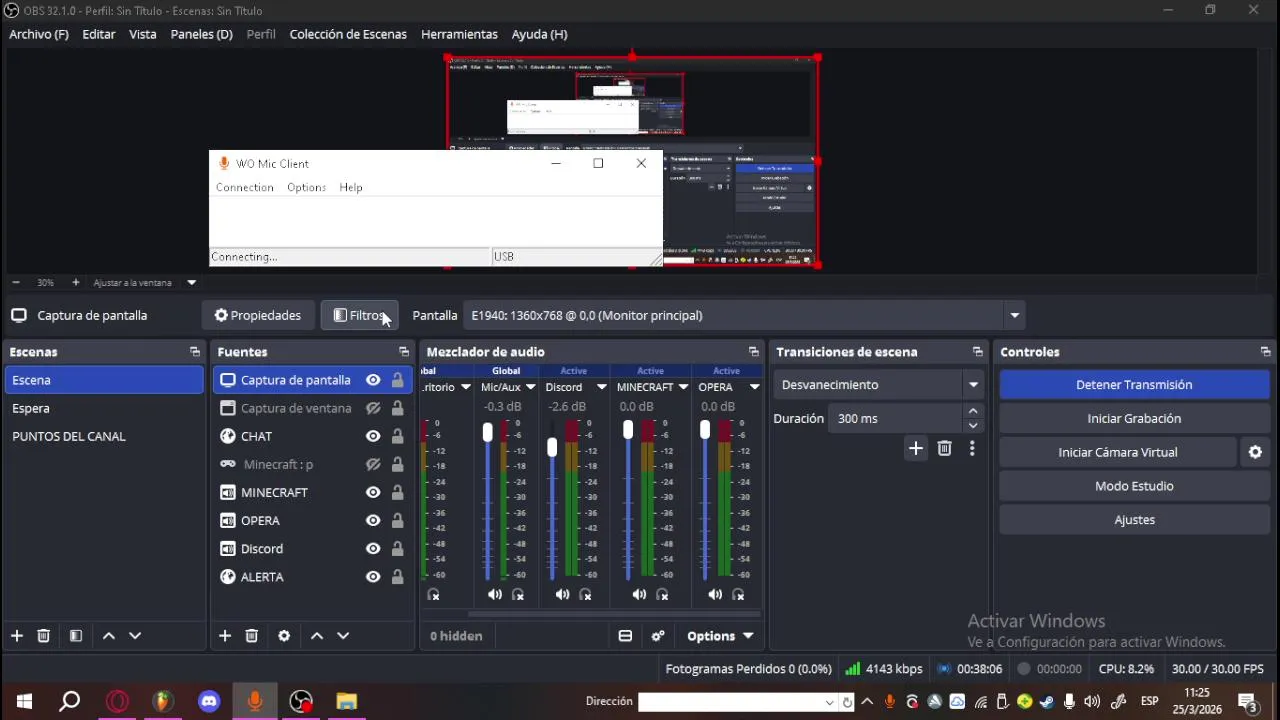Unlock the ALERTA source
The width and height of the screenshot is (1280, 720).
click(x=397, y=577)
